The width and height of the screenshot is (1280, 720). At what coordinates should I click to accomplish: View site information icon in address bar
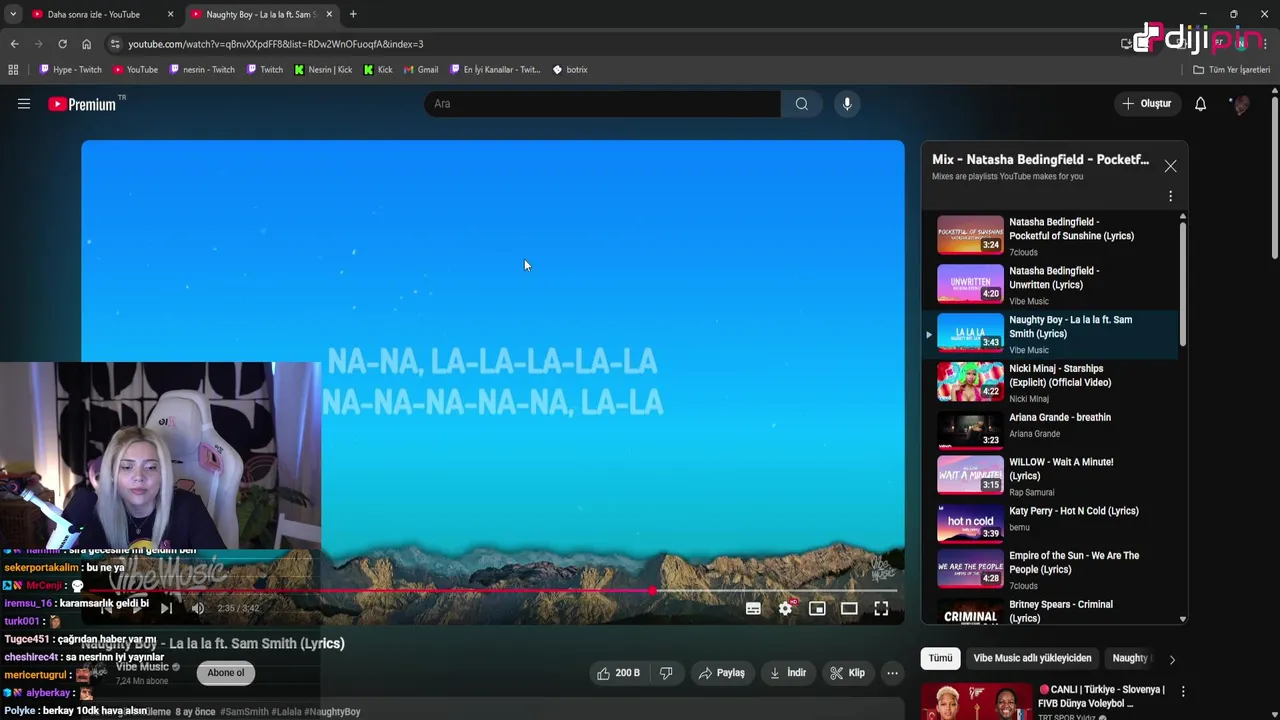115,44
